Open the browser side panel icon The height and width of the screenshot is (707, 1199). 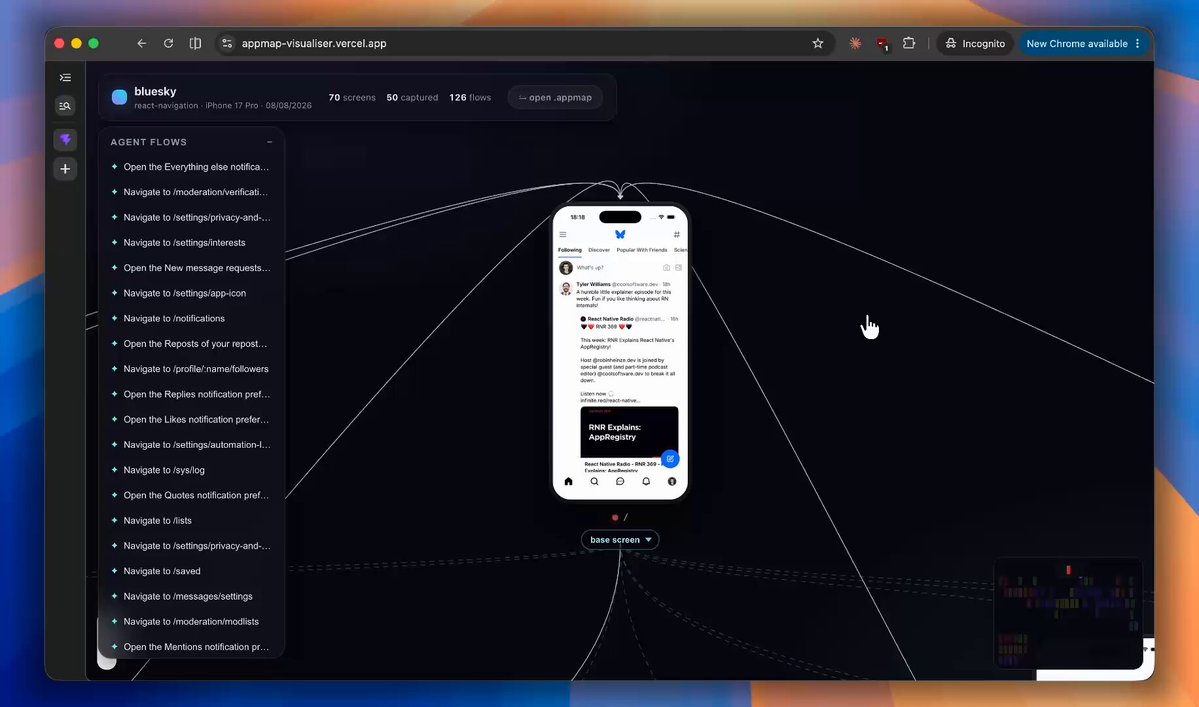(x=195, y=44)
